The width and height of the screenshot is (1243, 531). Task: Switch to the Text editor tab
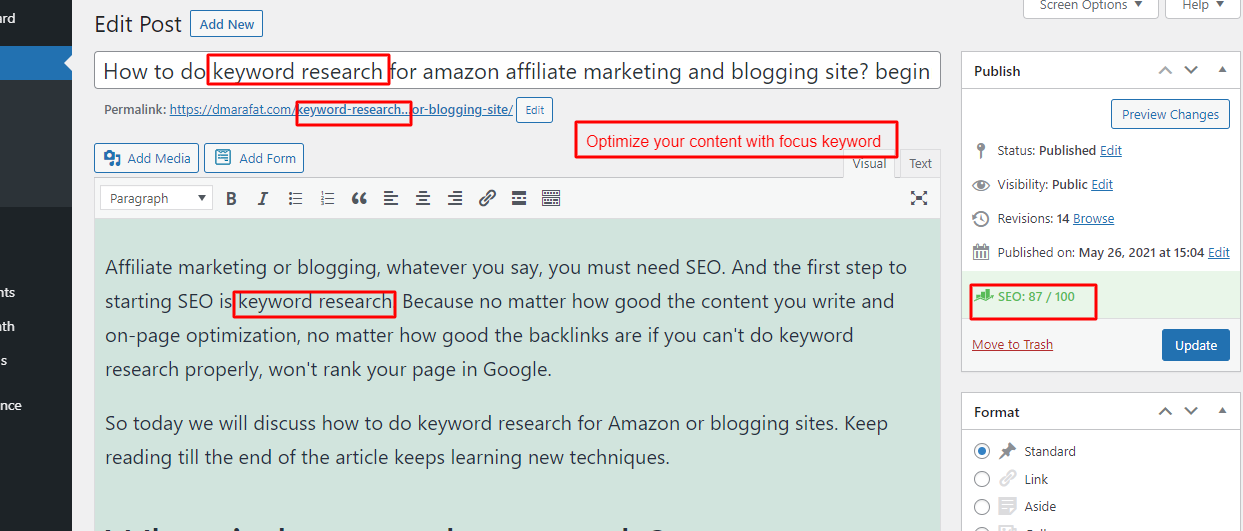point(920,164)
